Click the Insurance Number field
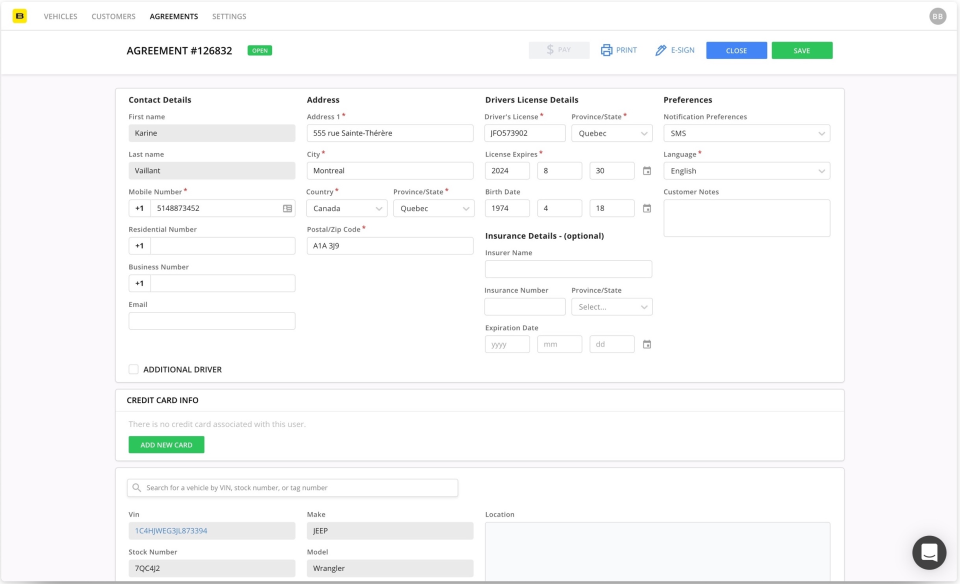Screen dimensions: 960x584 point(525,307)
